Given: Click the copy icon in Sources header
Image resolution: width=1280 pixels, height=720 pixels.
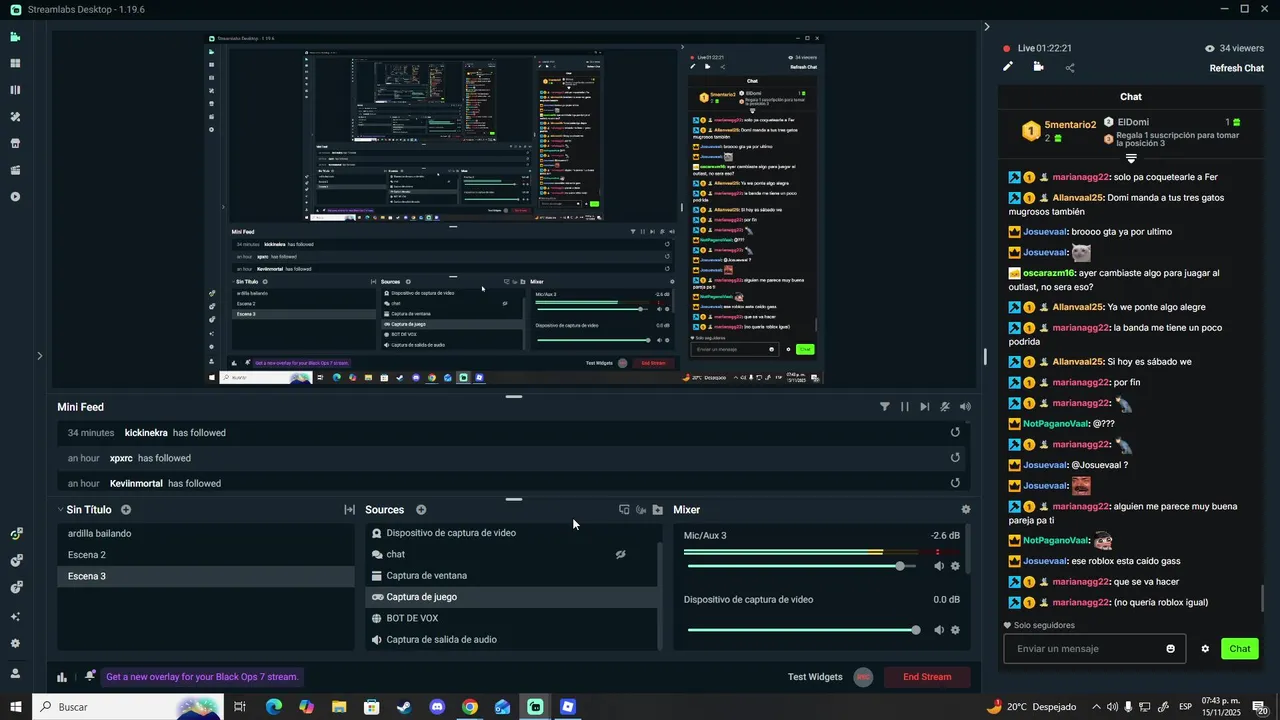Looking at the screenshot, I should (624, 510).
